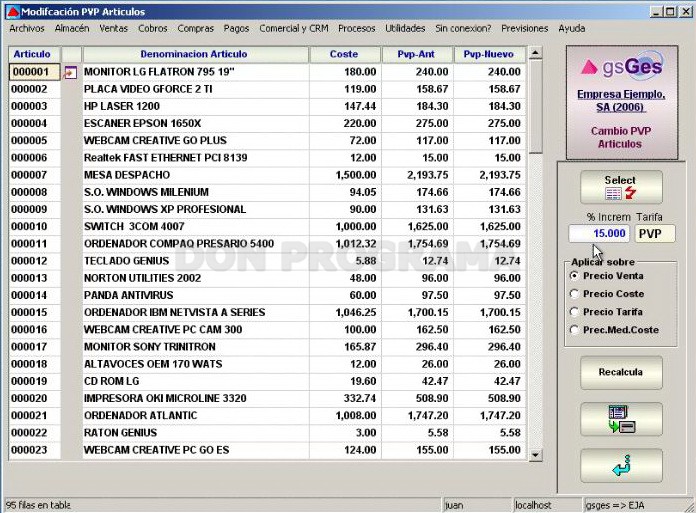Click the window resize grip in status bar
Image resolution: width=696 pixels, height=513 pixels.
(689, 506)
